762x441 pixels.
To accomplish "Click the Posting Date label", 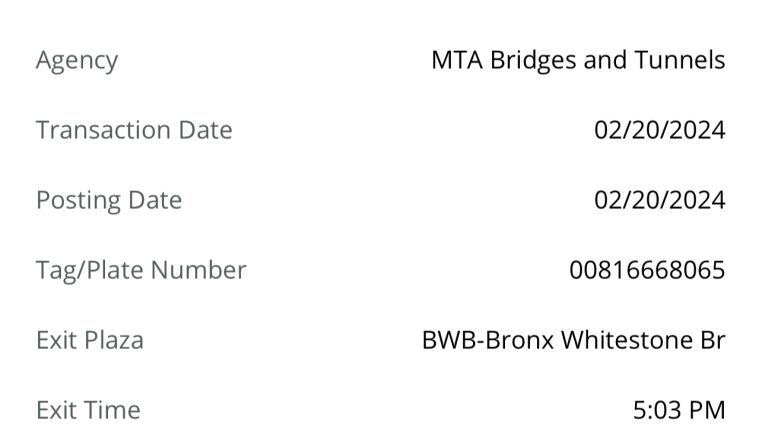I will point(109,200).
